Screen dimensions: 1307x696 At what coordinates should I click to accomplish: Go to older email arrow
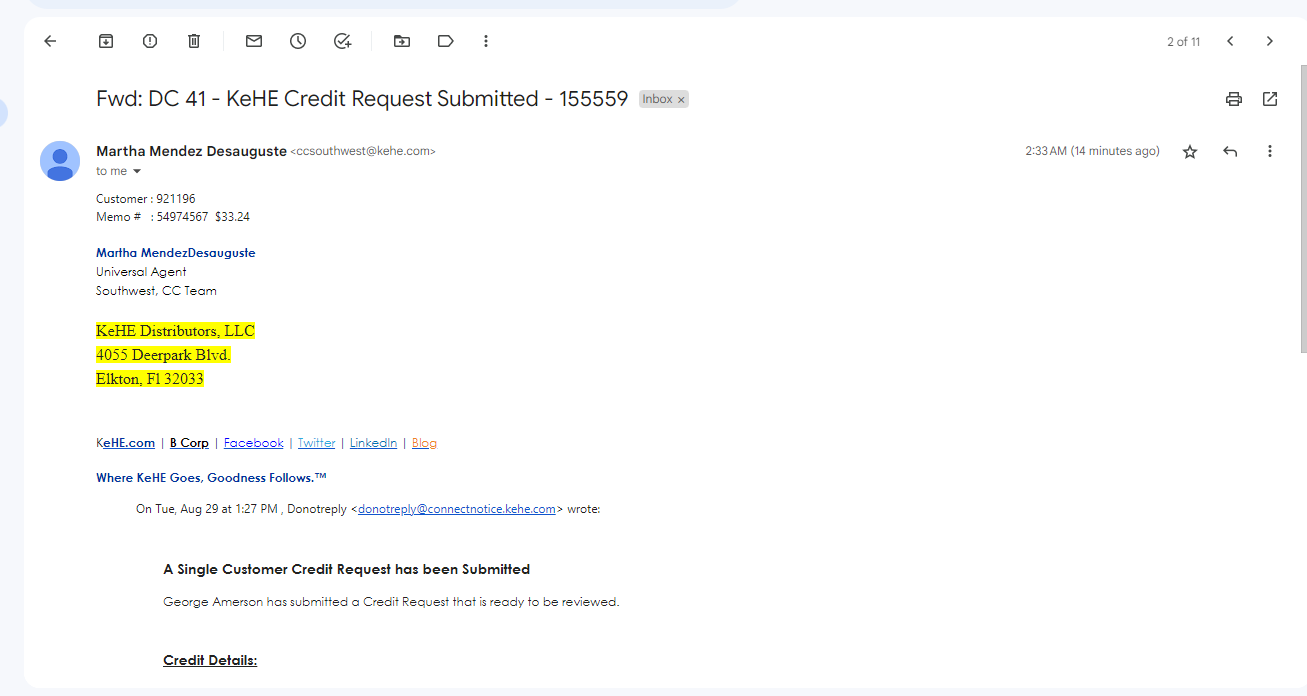[1270, 41]
